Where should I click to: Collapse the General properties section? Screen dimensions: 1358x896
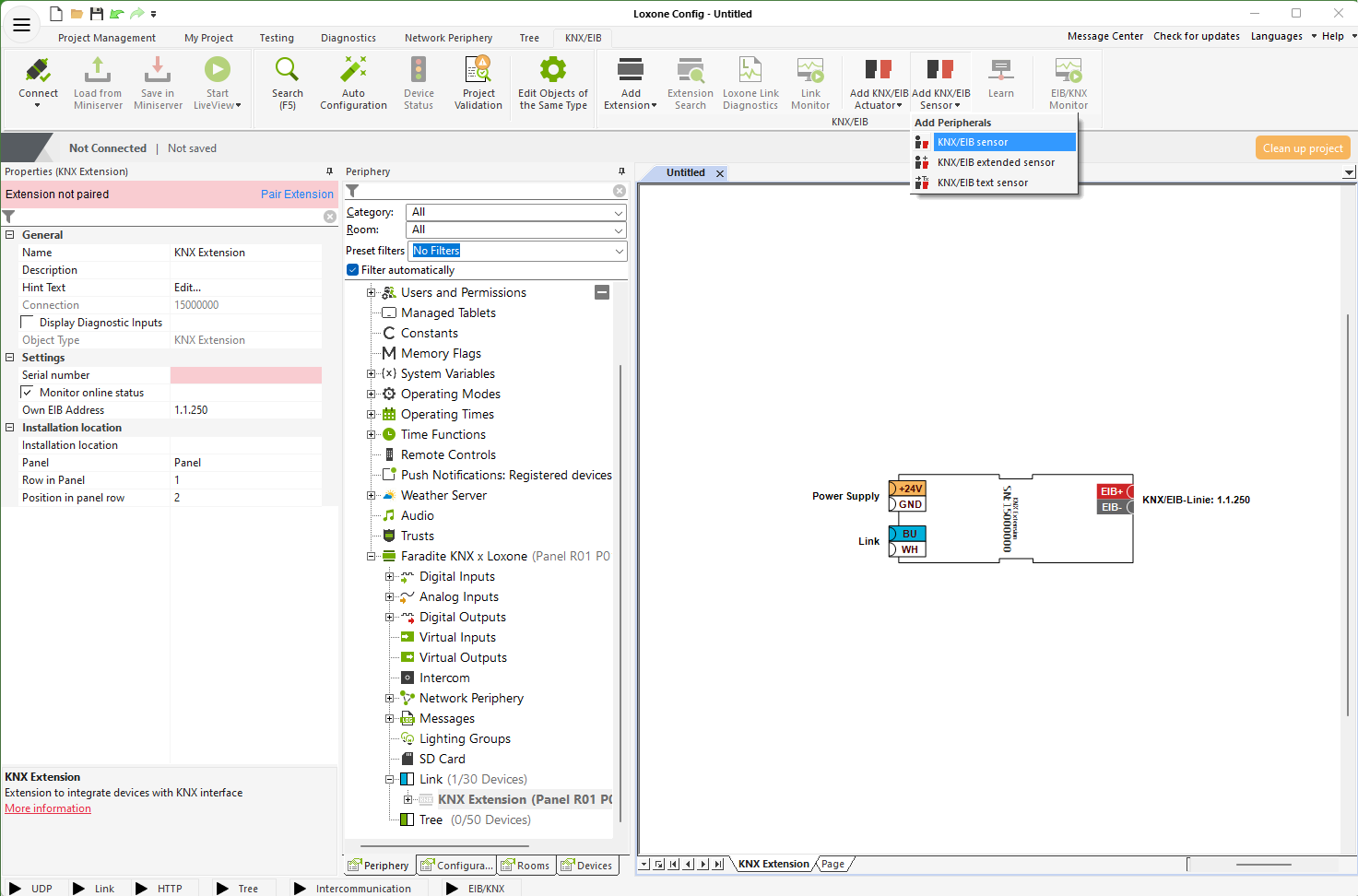click(10, 235)
